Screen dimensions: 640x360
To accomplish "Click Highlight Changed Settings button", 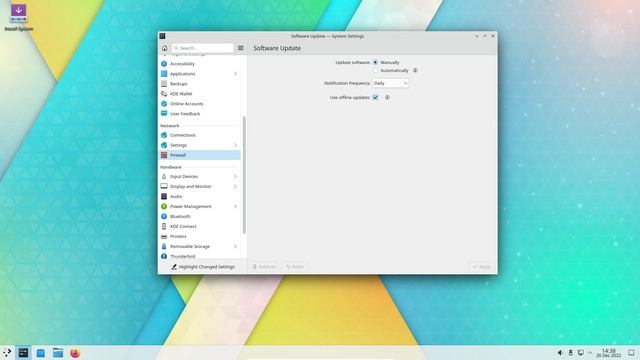I will pos(203,267).
